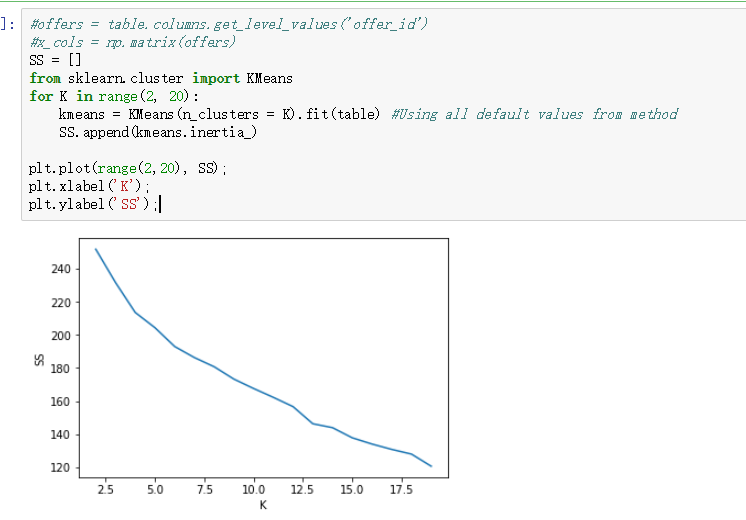The height and width of the screenshot is (520, 746).
Task: Click the comment '#Using all default values from method'
Action: tap(535, 114)
